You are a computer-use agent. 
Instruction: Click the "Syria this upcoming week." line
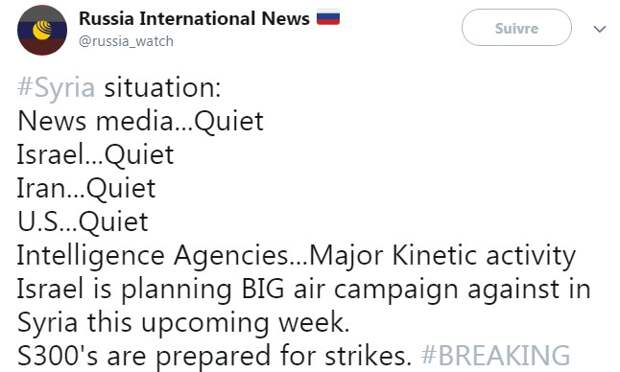(183, 323)
